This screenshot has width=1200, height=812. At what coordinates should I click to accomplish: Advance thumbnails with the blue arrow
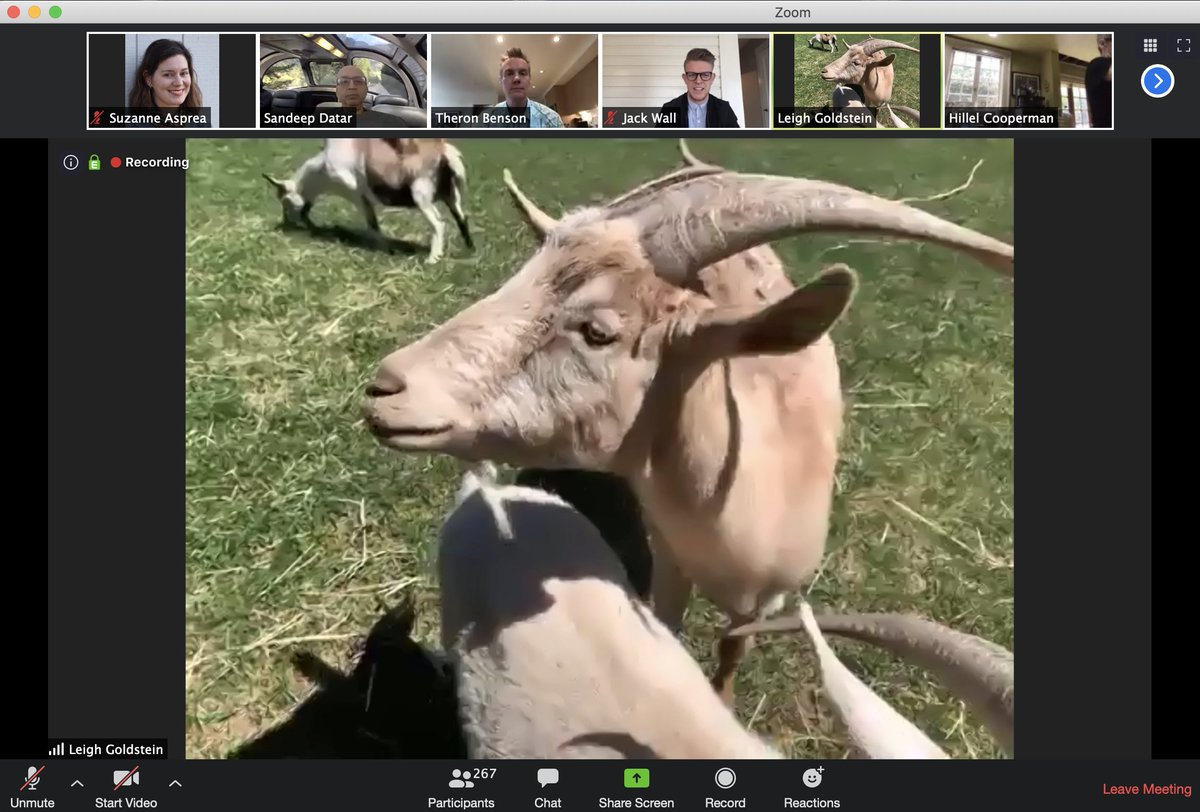click(x=1157, y=81)
